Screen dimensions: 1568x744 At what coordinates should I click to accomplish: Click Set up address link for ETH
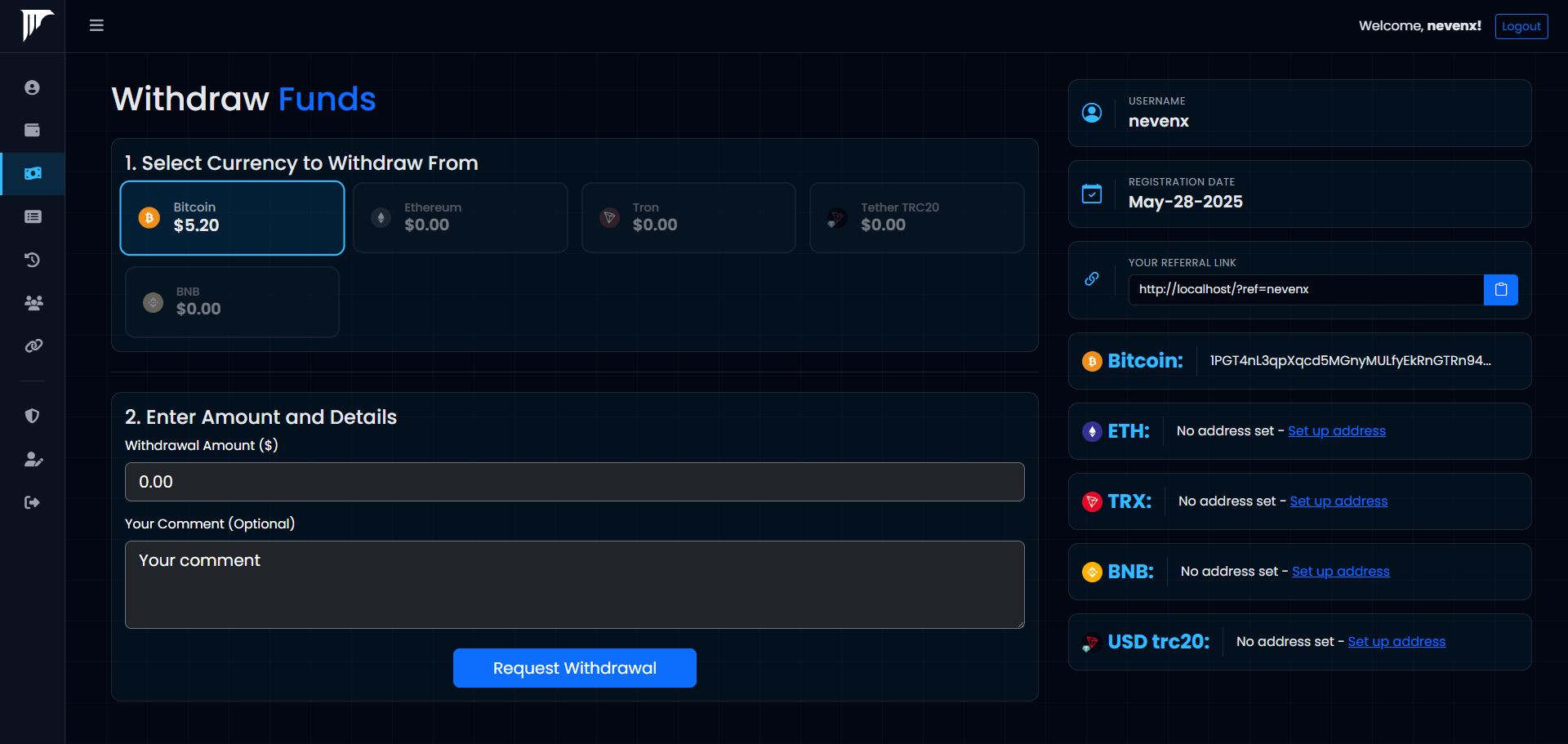pyautogui.click(x=1336, y=431)
